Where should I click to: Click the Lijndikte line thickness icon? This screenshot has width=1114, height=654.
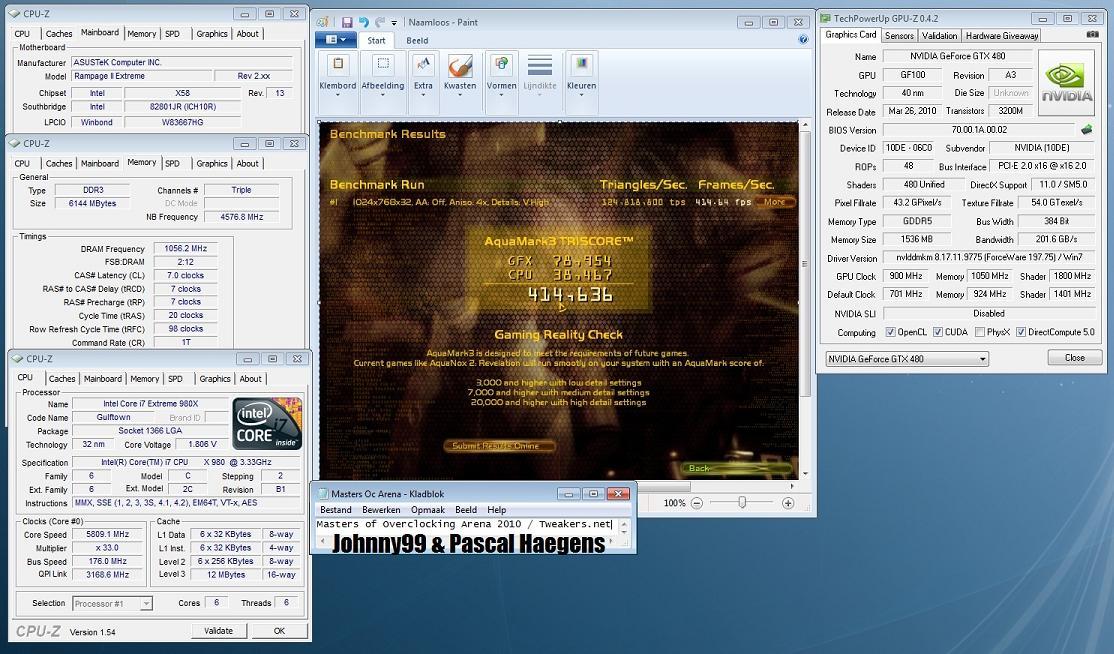pos(540,65)
